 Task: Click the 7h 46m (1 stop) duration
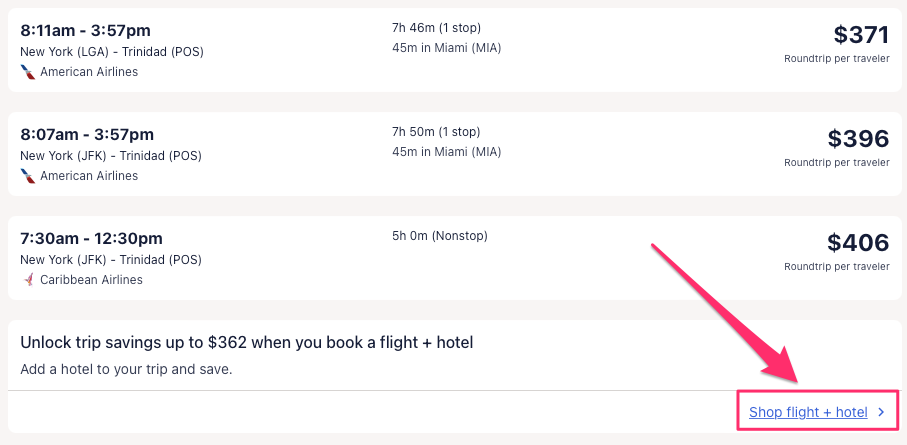pos(436,28)
